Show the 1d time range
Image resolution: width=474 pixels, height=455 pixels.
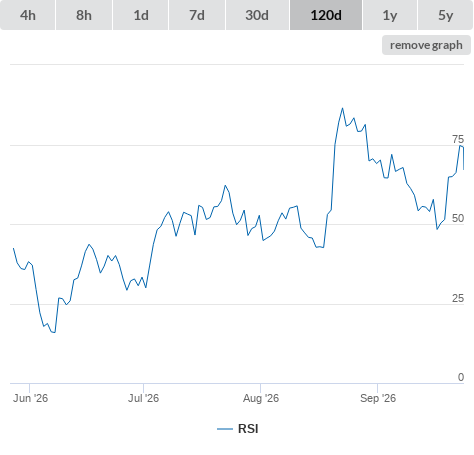(141, 15)
